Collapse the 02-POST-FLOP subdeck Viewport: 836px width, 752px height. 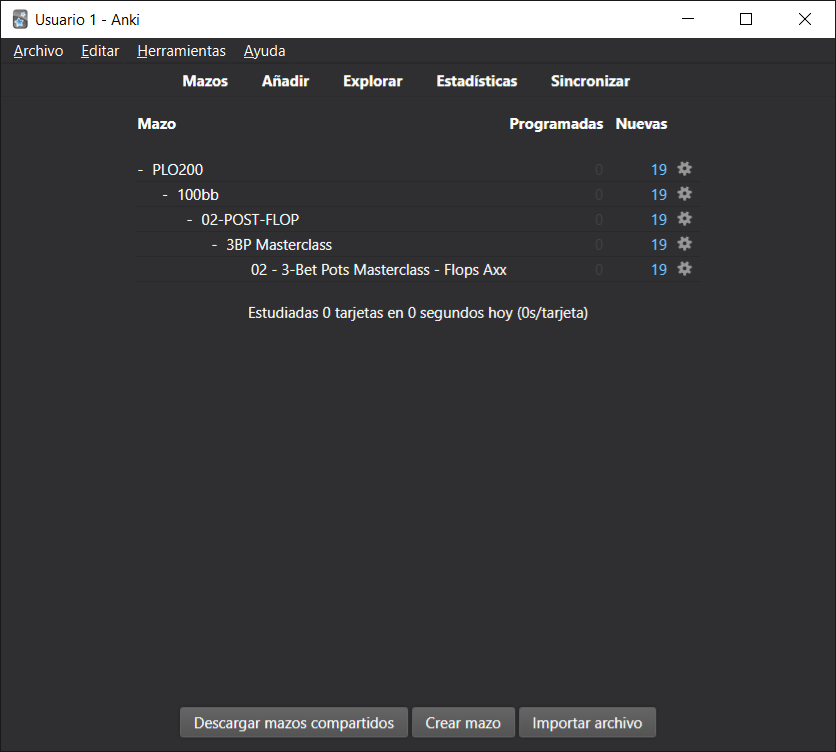pos(190,220)
